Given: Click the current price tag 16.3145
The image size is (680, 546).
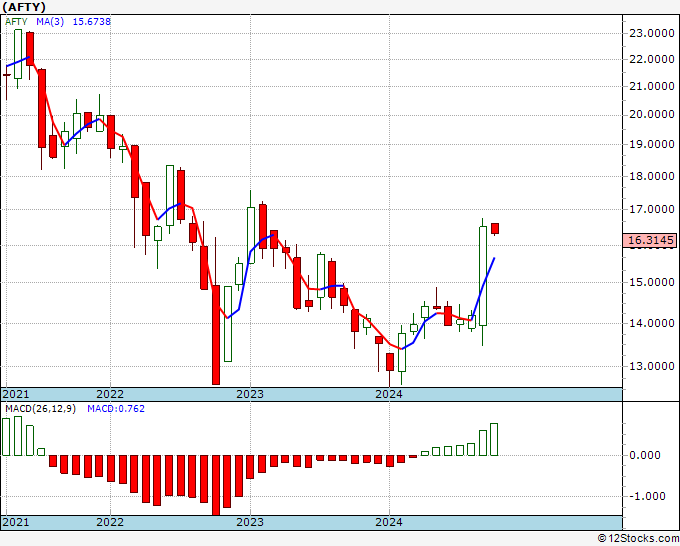Looking at the screenshot, I should pyautogui.click(x=650, y=240).
